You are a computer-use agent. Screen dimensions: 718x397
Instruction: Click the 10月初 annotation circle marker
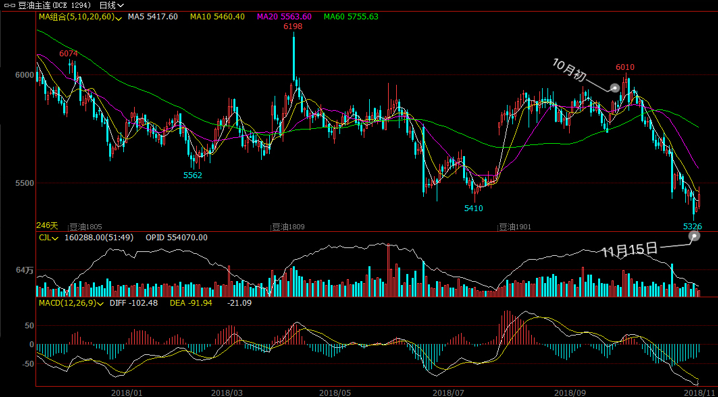(615, 87)
